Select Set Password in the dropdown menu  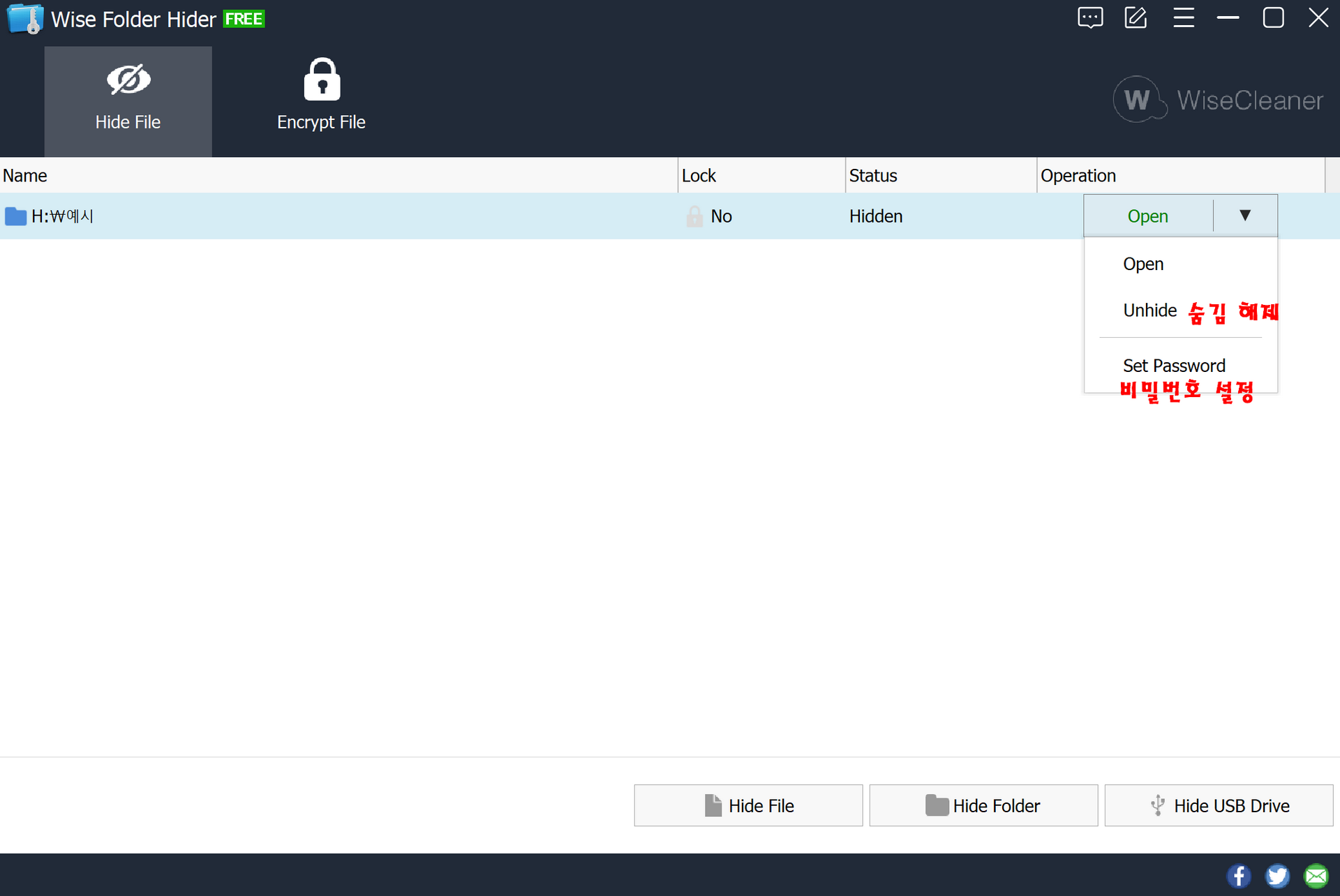1174,366
